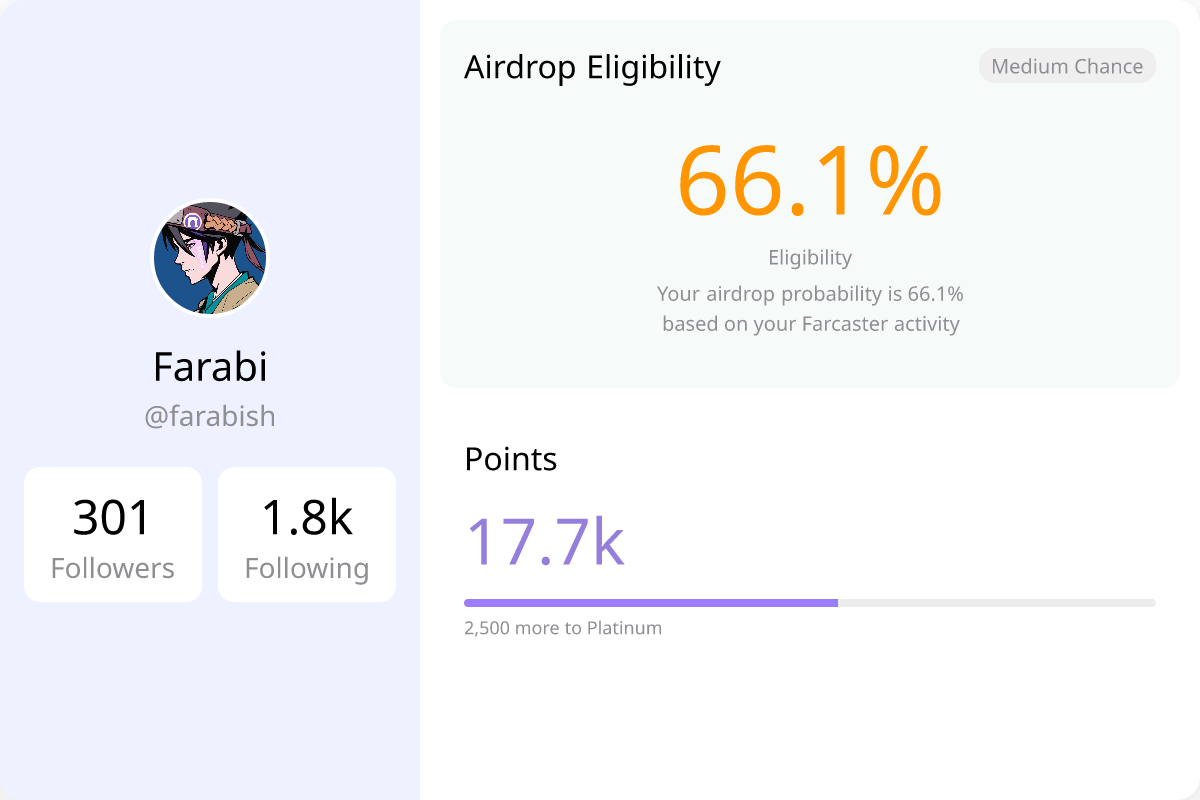The width and height of the screenshot is (1200, 800).
Task: Click the purple filled progress bar portion
Action: click(x=651, y=603)
